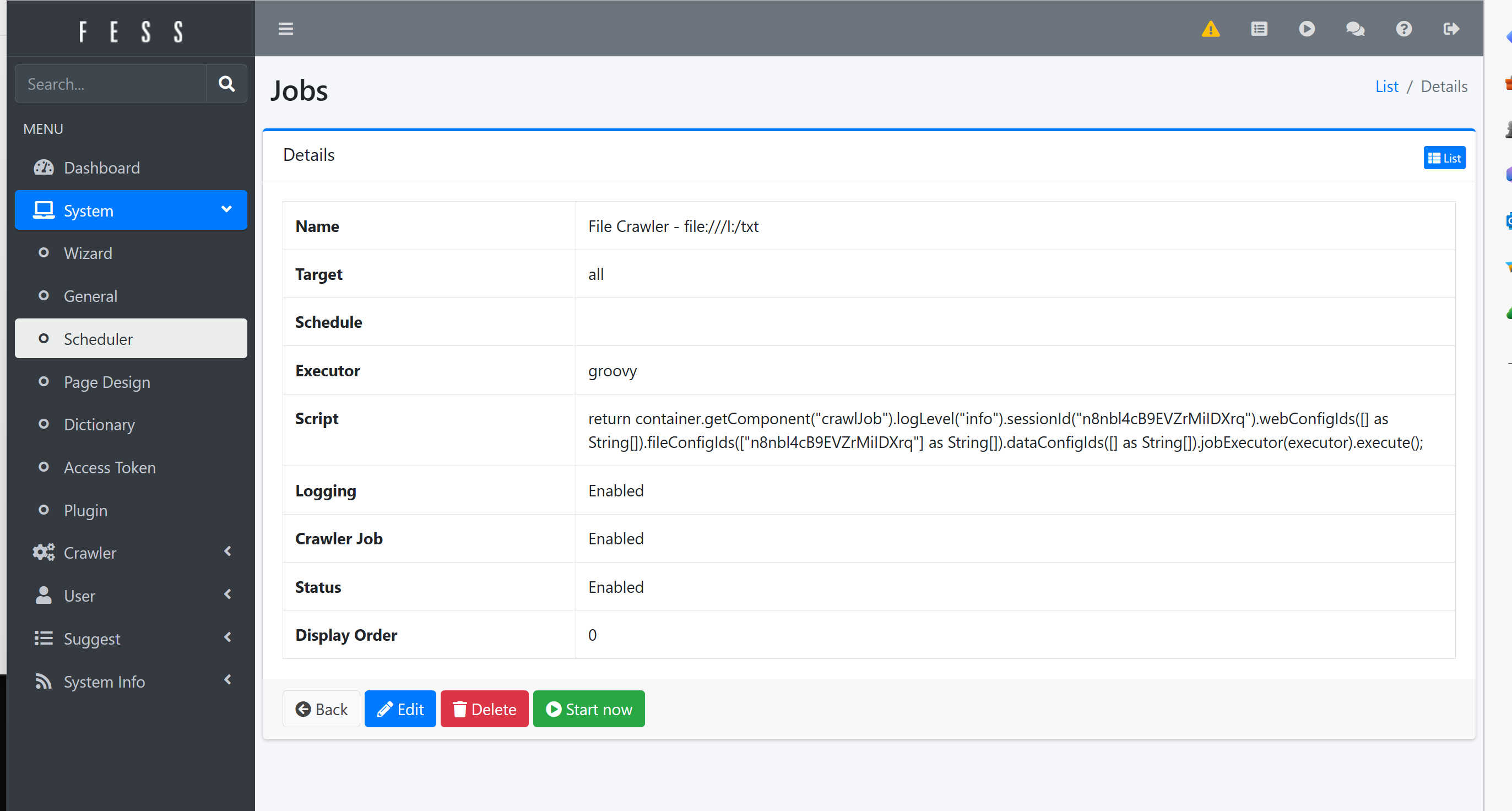Click inside the sidebar search field
Viewport: 1512px width, 811px height.
click(110, 83)
